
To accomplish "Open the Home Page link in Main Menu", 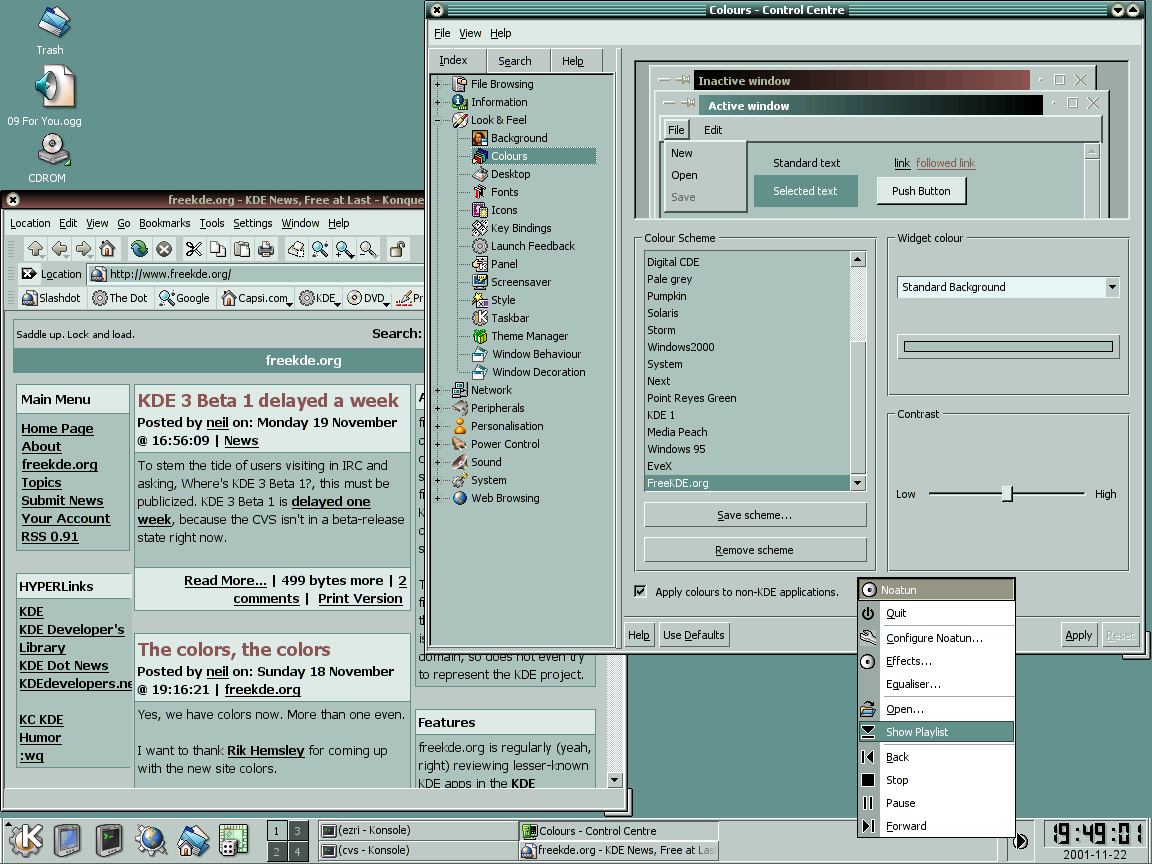I will pos(57,428).
